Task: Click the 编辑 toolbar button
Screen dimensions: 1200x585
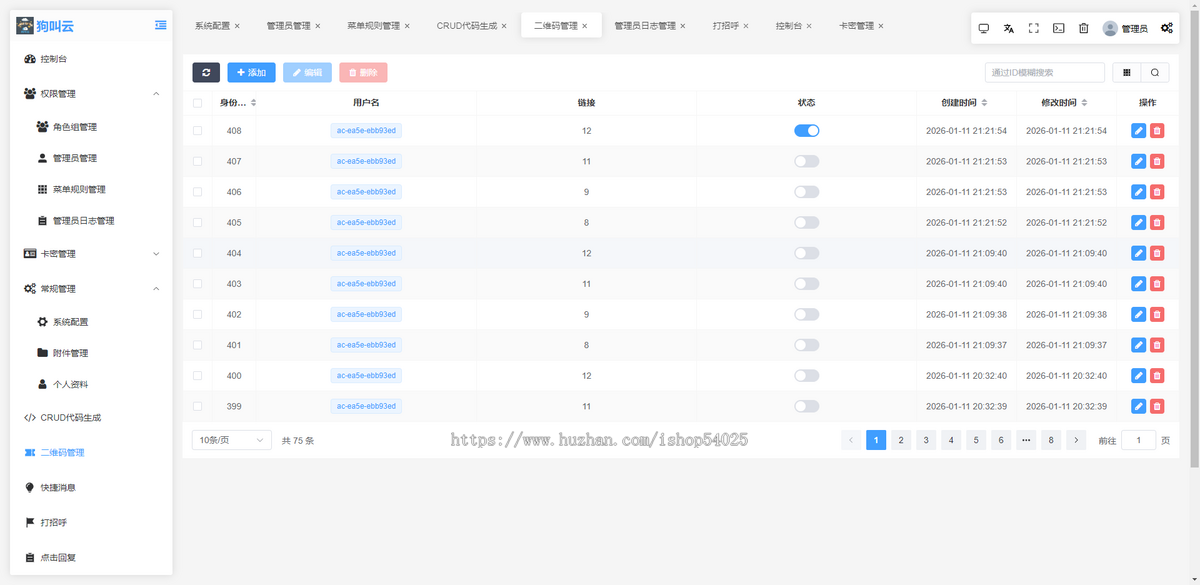Action: click(307, 72)
